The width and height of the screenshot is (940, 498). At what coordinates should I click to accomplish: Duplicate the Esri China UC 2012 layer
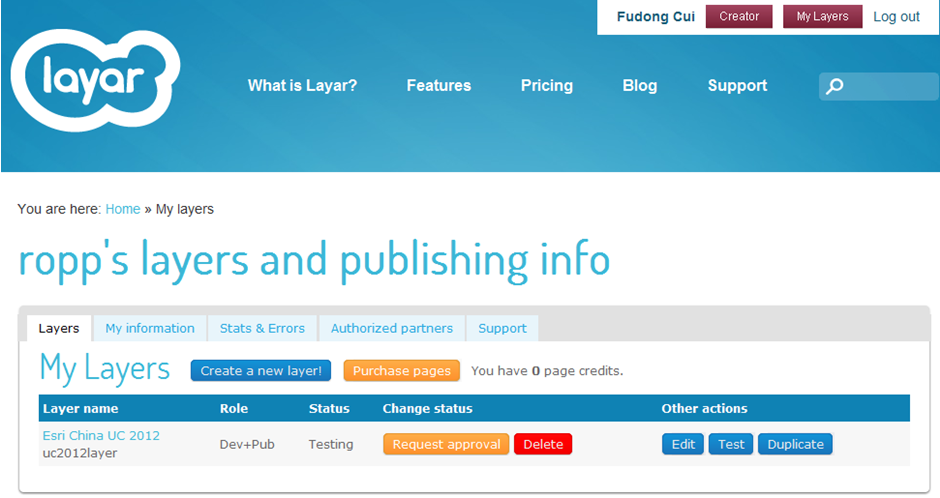[796, 444]
